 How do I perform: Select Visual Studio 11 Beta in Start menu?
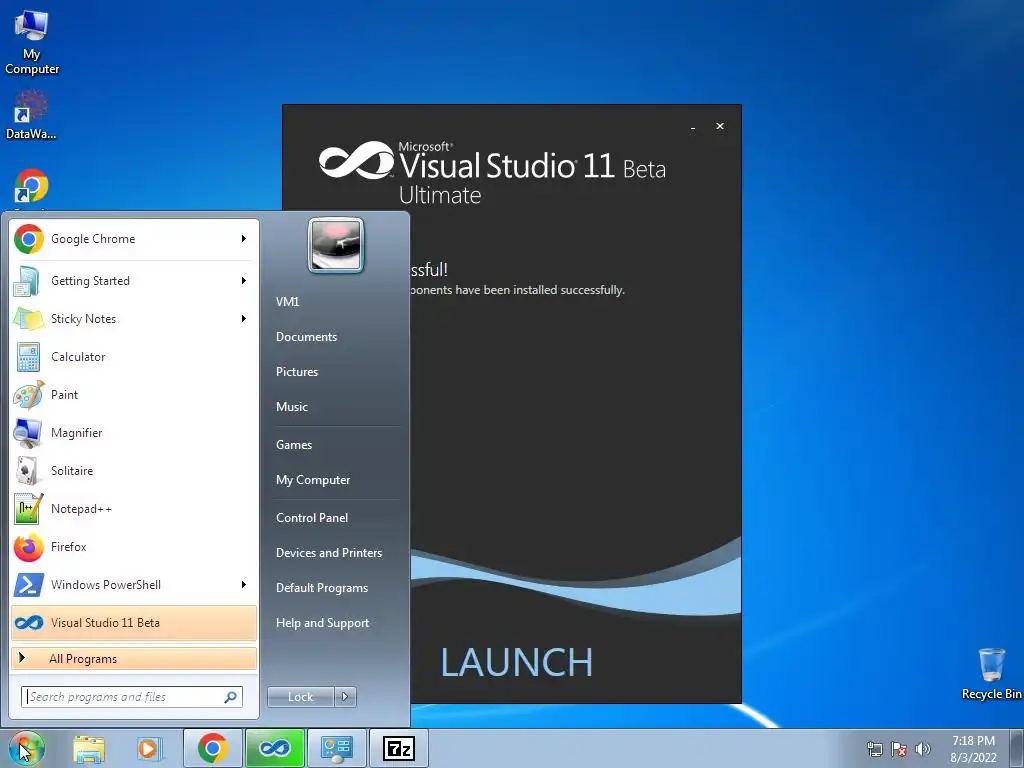[134, 622]
